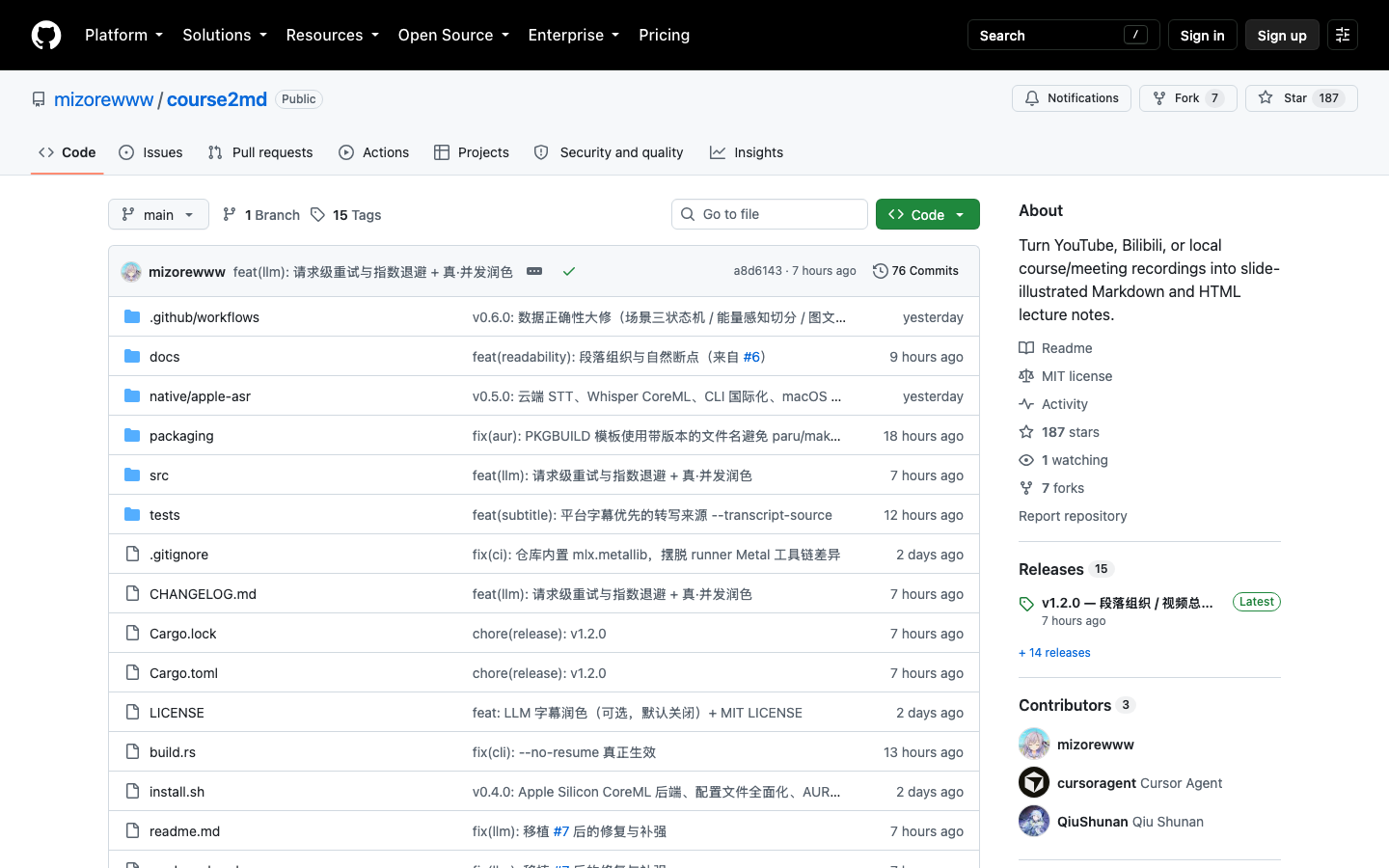Open the main branch selector dropdown

click(x=158, y=214)
